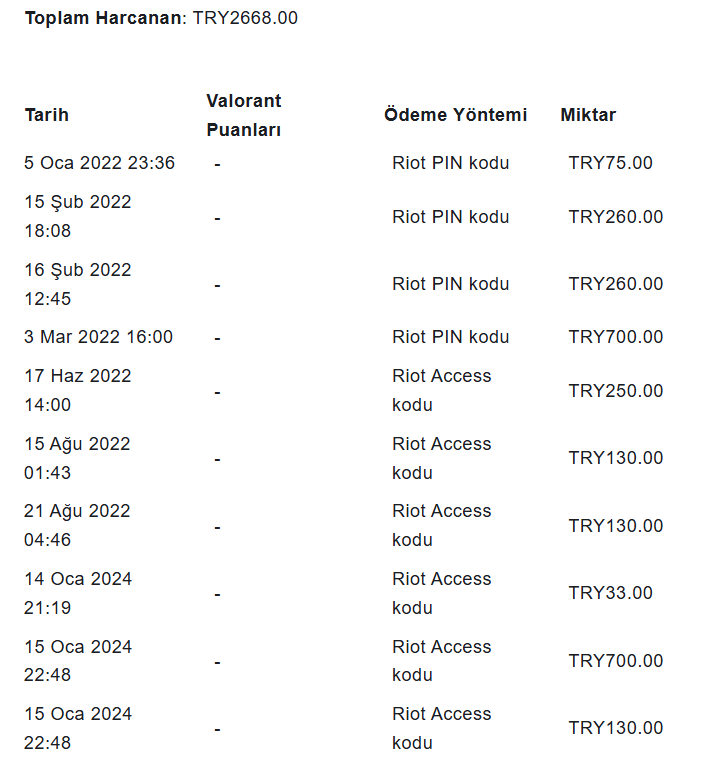Select the Toplam Harcanan TRY2668.00 total

tap(161, 18)
